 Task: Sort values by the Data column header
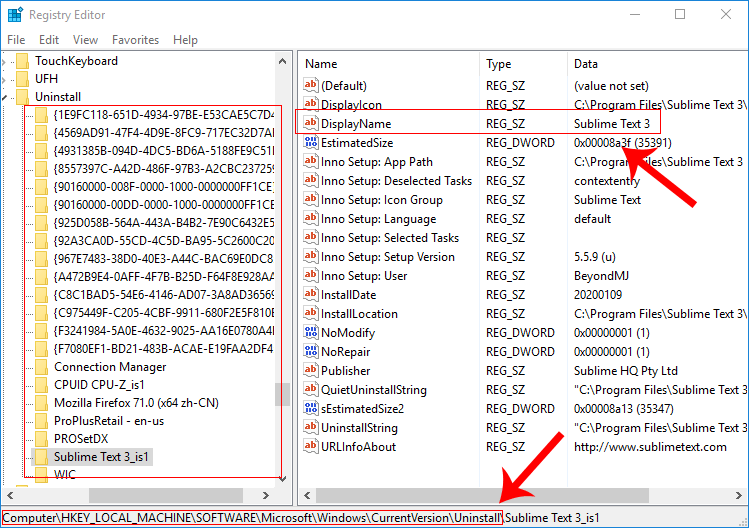658,64
